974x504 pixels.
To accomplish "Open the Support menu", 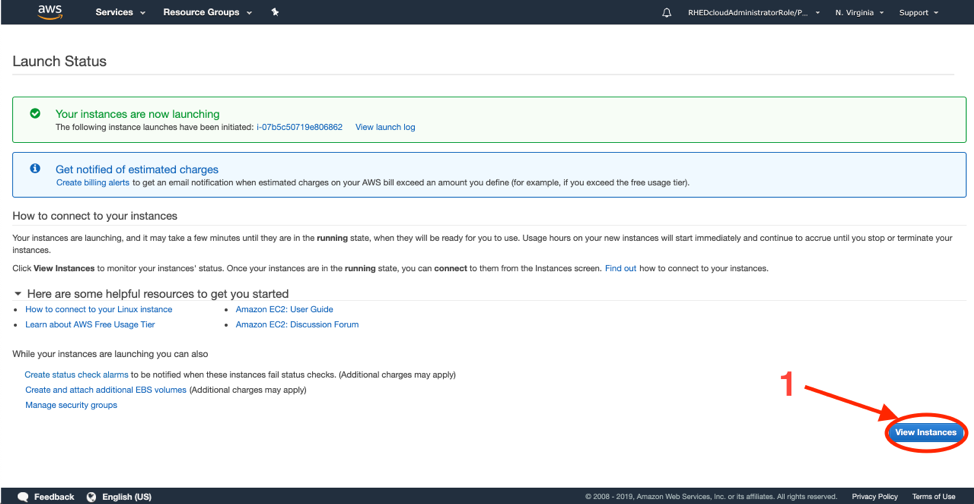I will (x=918, y=13).
